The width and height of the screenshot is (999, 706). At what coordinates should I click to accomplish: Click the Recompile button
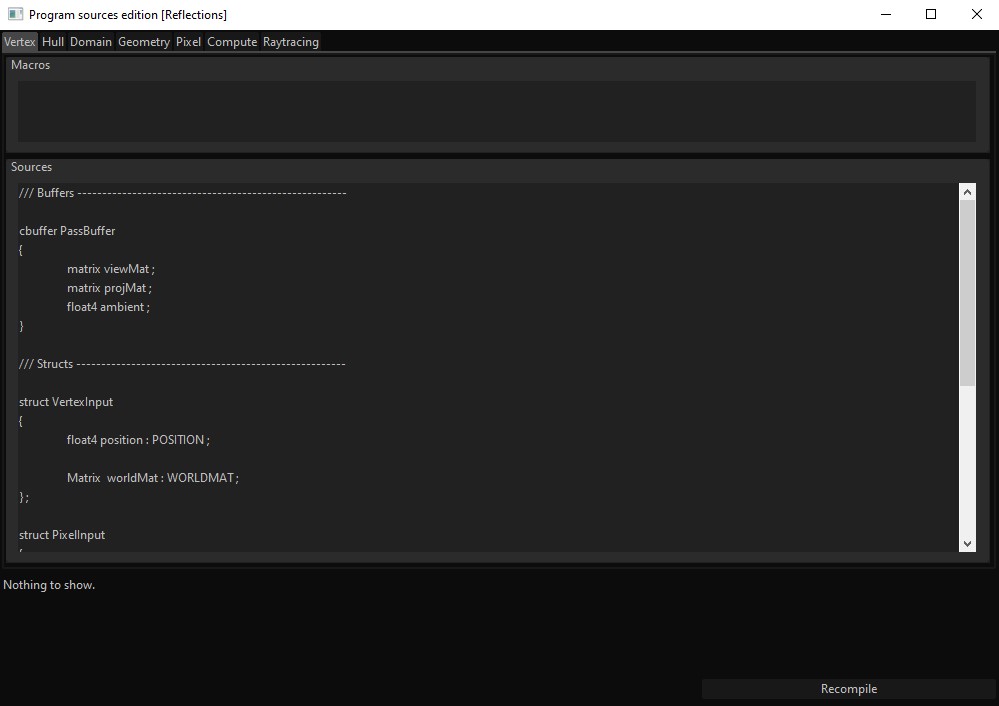click(x=849, y=689)
